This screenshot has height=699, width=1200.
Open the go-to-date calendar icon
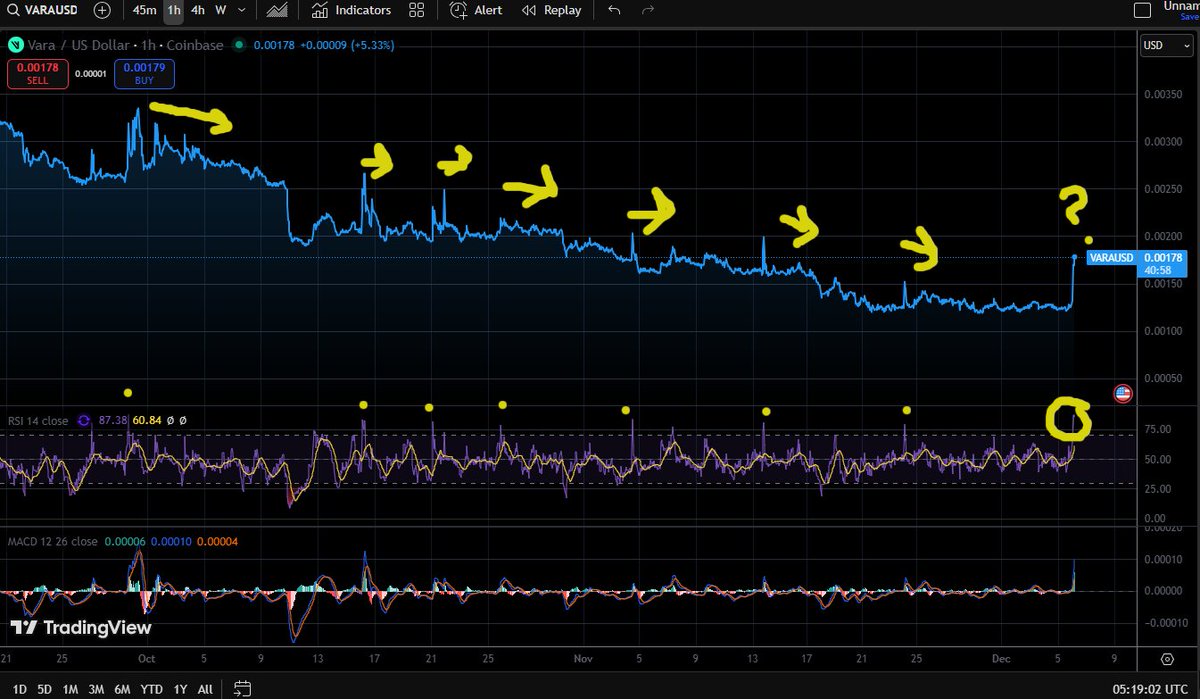241,688
